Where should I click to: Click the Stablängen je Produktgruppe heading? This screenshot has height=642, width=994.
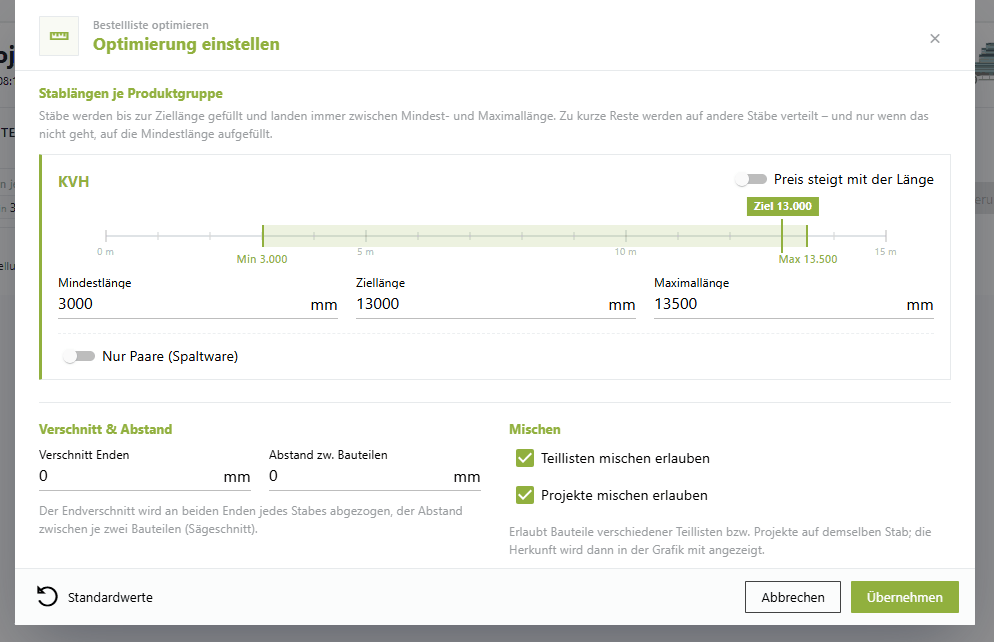131,94
